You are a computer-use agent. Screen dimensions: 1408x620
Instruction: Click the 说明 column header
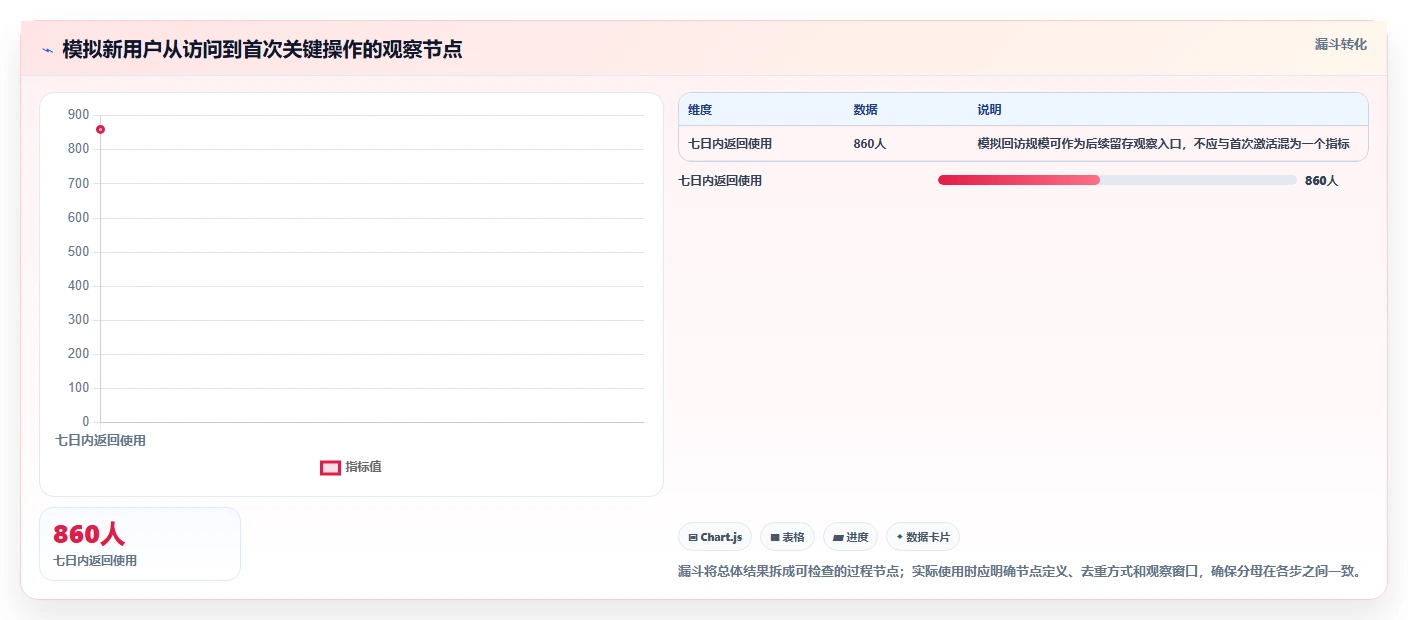[x=989, y=110]
